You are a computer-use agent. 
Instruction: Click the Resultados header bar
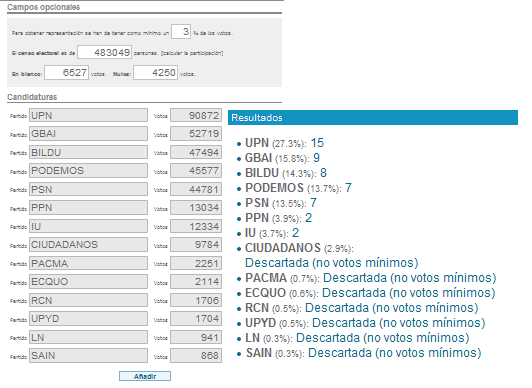coord(373,117)
